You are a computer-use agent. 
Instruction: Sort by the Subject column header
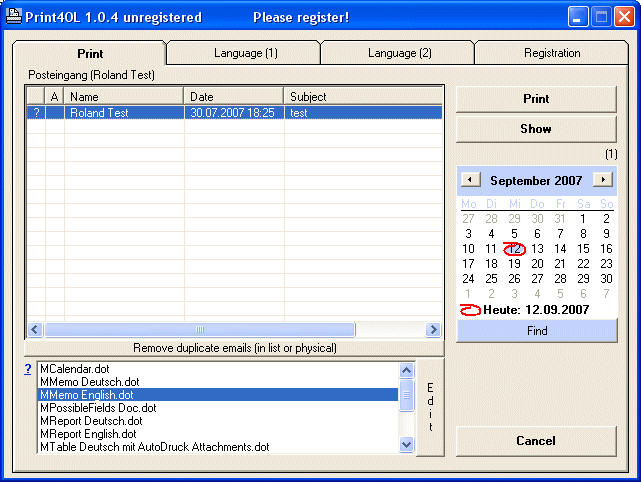point(363,97)
